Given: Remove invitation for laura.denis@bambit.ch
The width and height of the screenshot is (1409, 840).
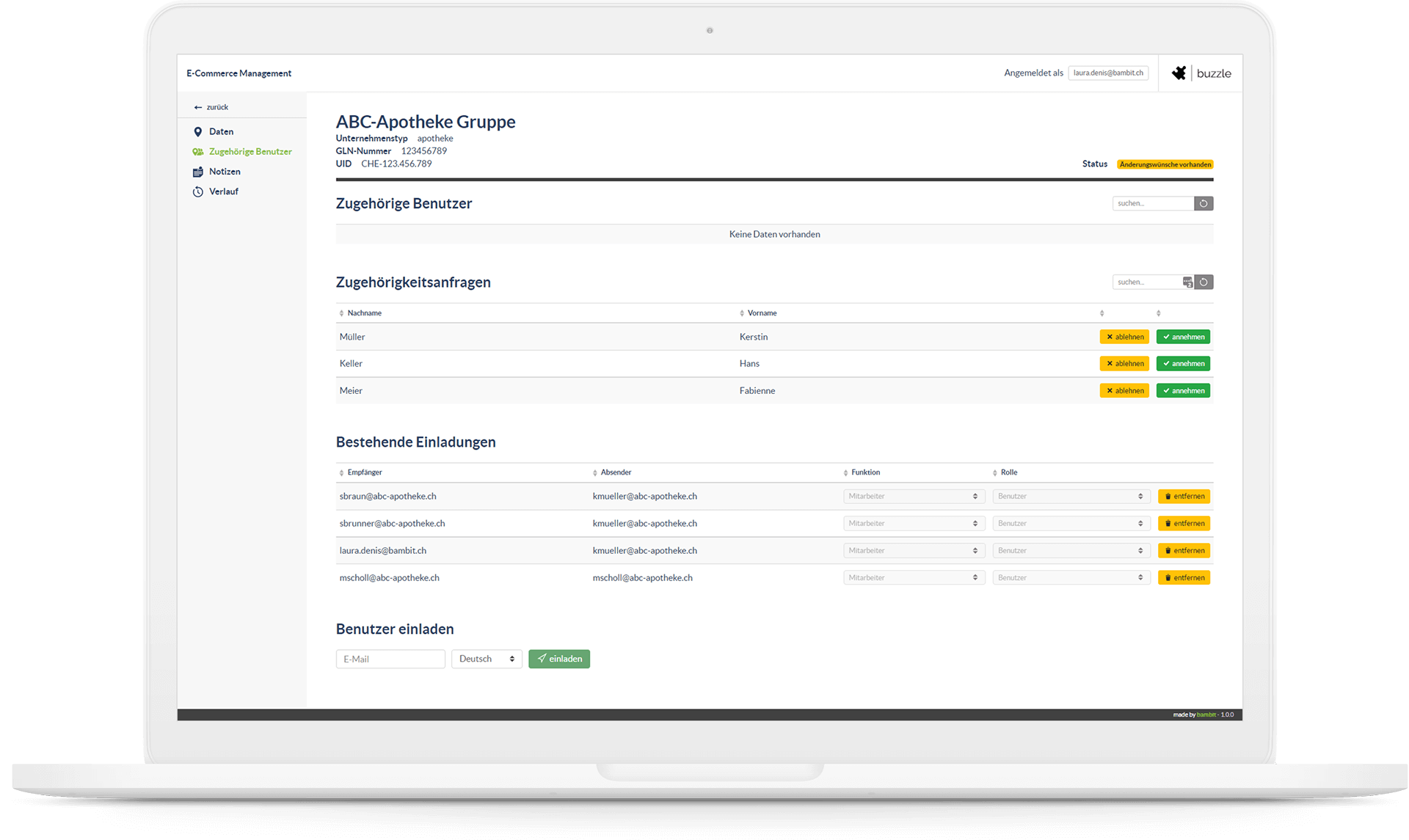Looking at the screenshot, I should [1184, 550].
